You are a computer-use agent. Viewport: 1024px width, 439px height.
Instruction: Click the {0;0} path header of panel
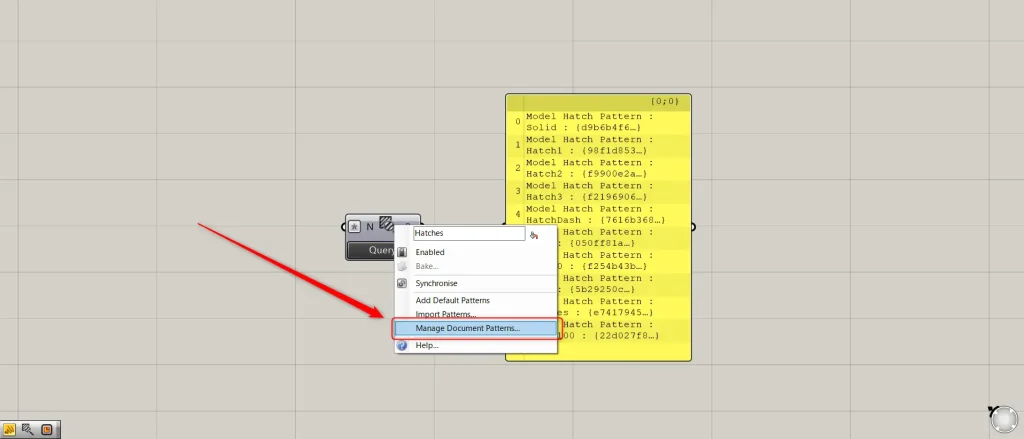(665, 101)
